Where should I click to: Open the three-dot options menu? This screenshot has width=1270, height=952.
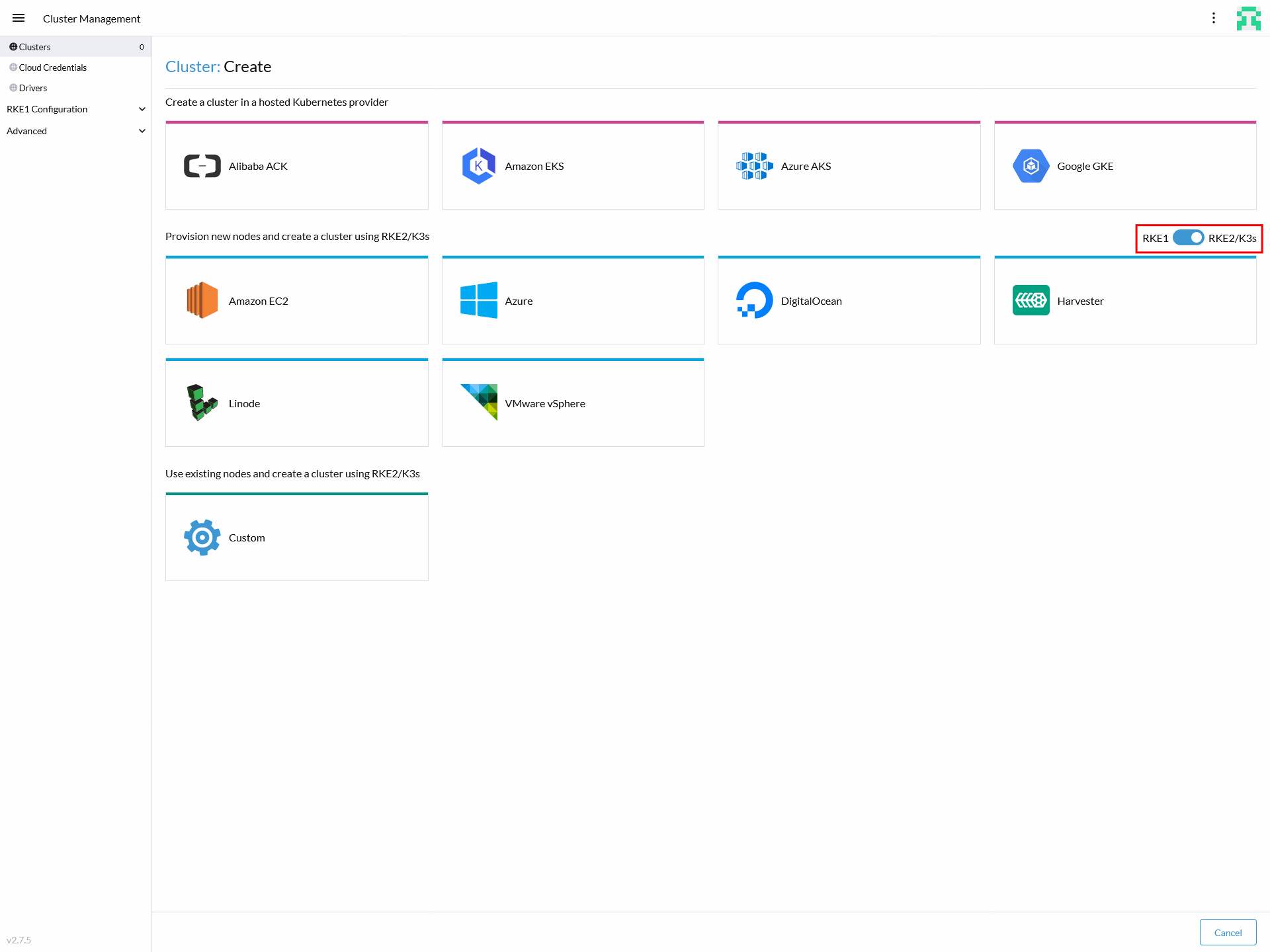(1214, 19)
